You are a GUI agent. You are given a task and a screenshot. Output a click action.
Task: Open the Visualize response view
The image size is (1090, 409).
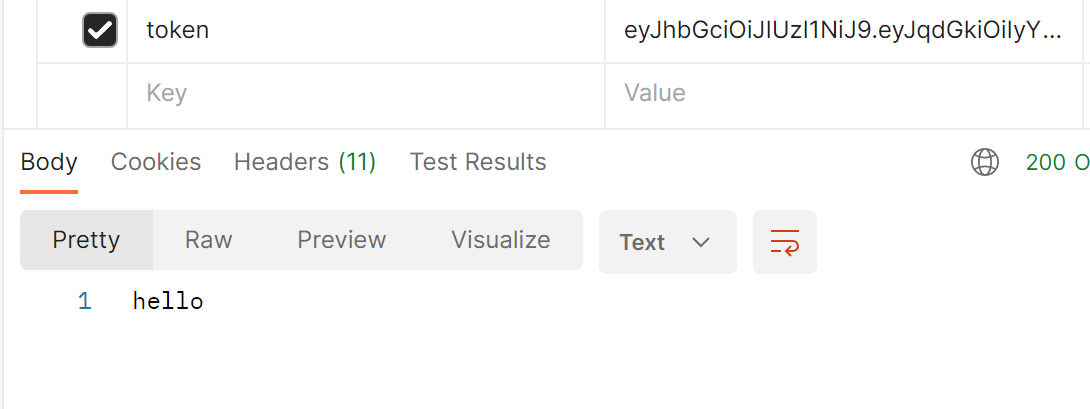pyautogui.click(x=500, y=240)
